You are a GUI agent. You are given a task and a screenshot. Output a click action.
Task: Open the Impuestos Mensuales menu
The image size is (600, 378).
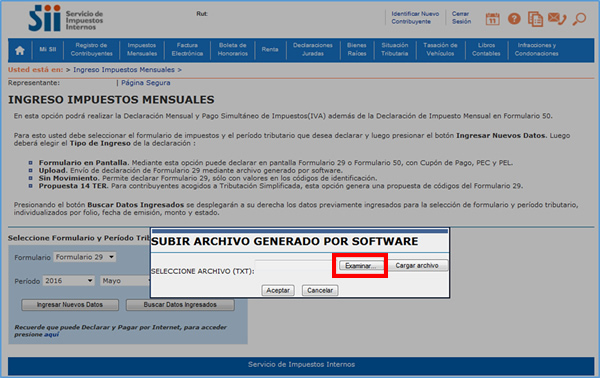tap(142, 50)
